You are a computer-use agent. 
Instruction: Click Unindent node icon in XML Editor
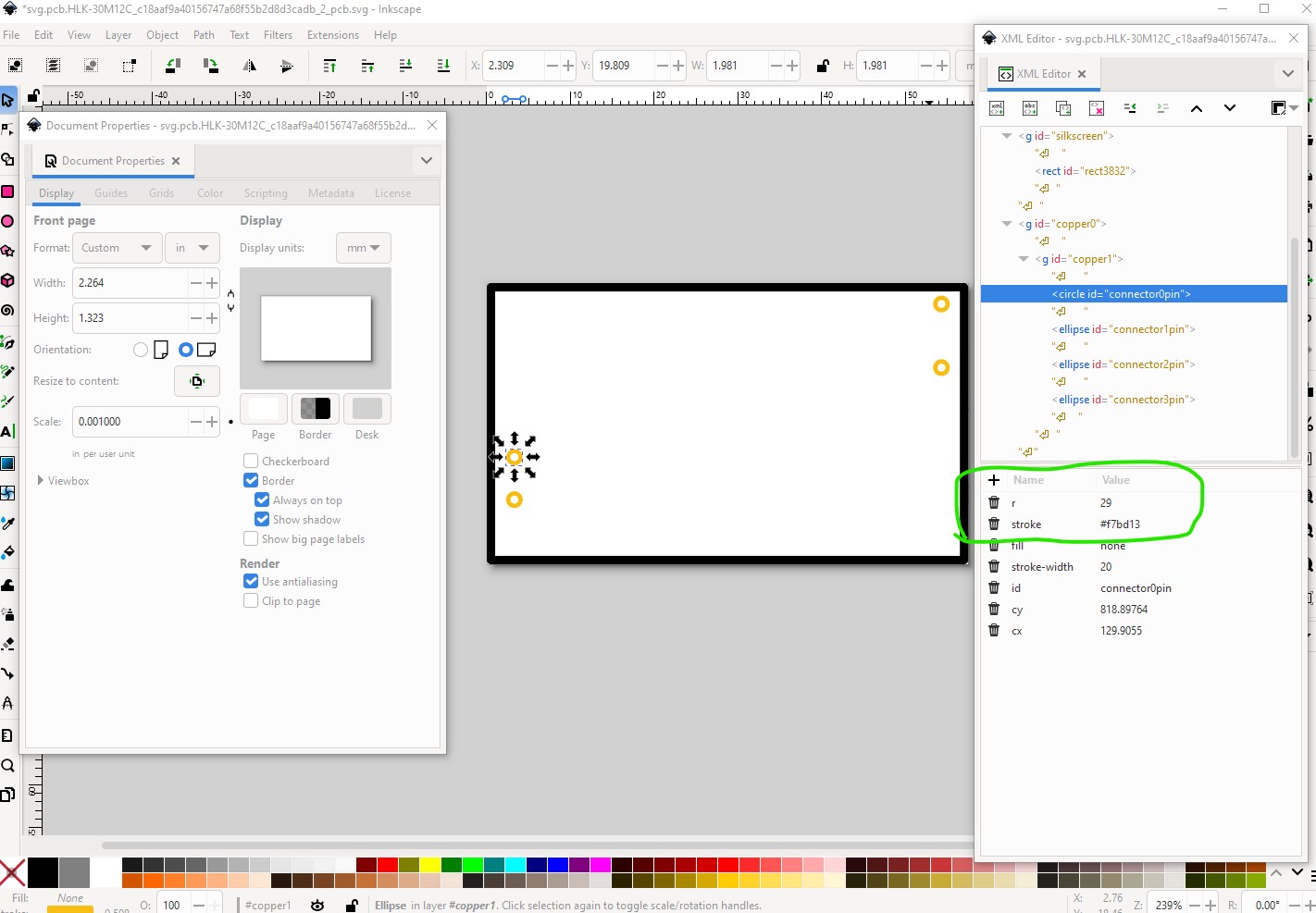tap(1130, 108)
